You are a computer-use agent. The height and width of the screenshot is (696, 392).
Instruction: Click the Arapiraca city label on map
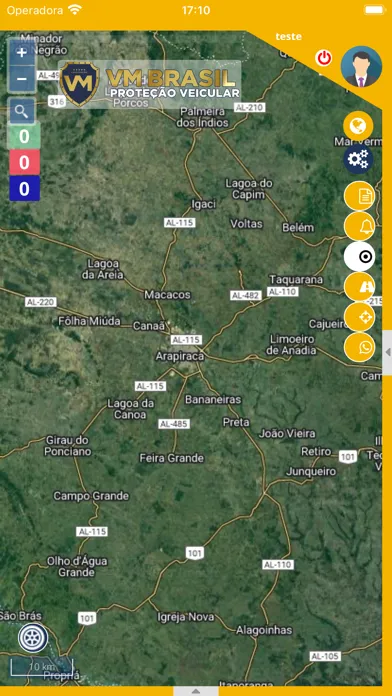click(x=180, y=356)
